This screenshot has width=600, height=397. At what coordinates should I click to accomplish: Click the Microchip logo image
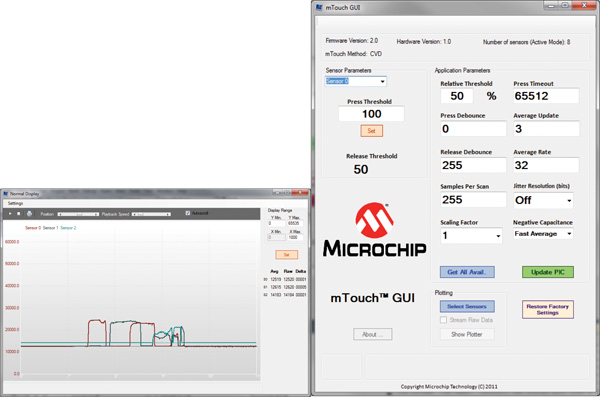[x=374, y=230]
